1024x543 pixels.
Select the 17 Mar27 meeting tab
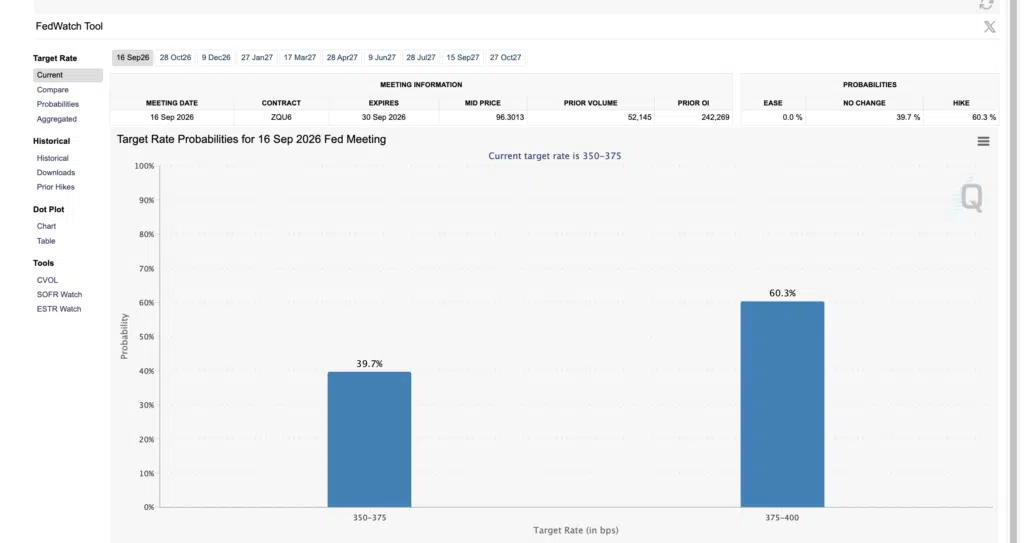[x=300, y=58]
